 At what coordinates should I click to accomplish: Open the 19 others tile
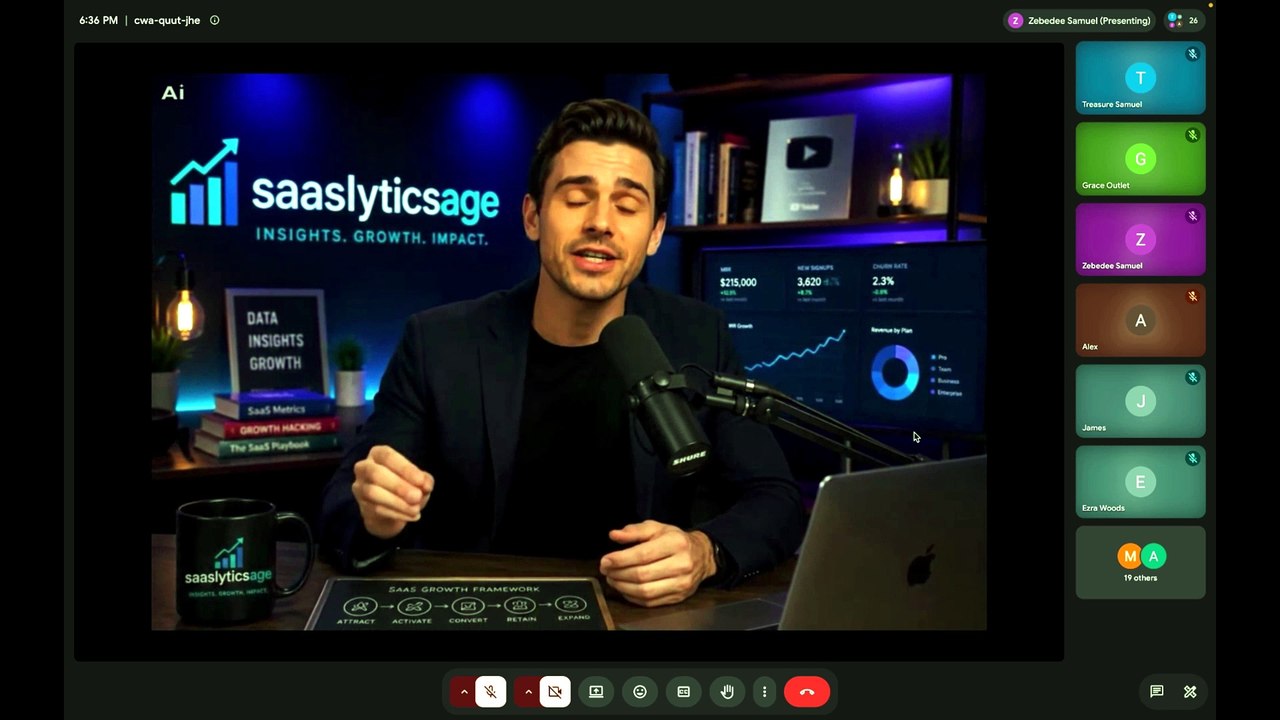tap(1140, 563)
